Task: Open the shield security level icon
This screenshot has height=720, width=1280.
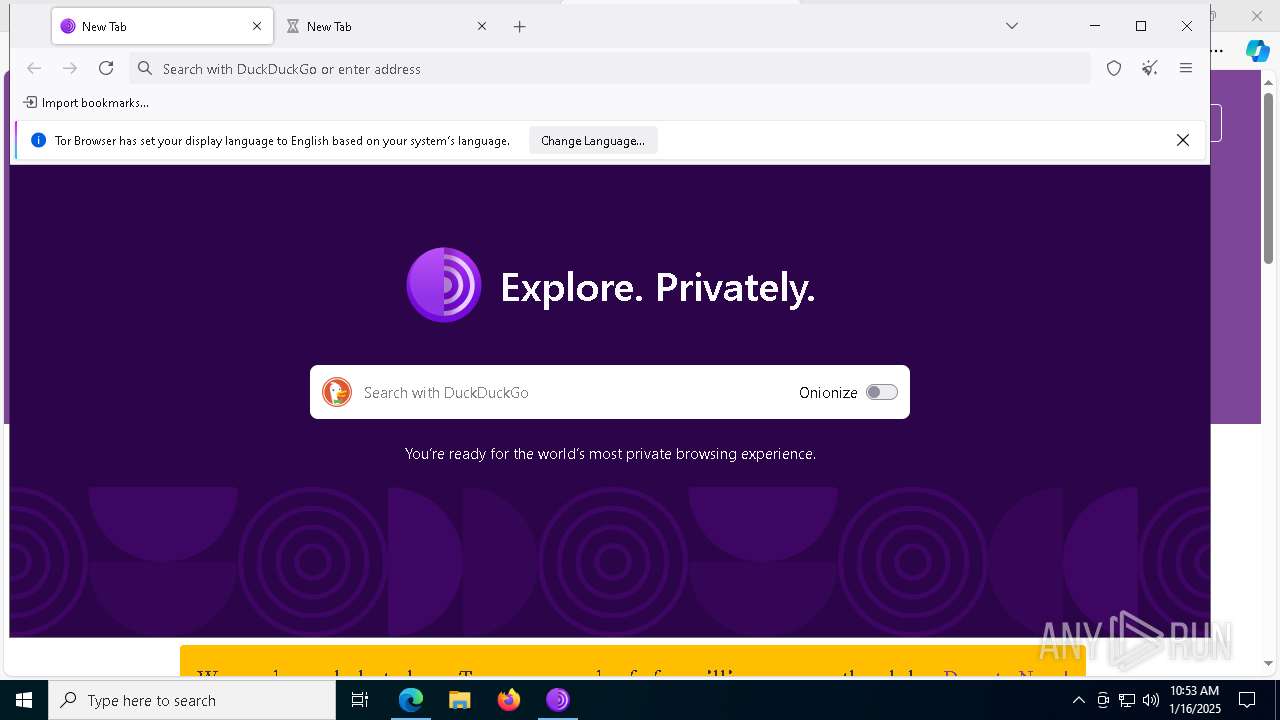Action: tap(1114, 68)
